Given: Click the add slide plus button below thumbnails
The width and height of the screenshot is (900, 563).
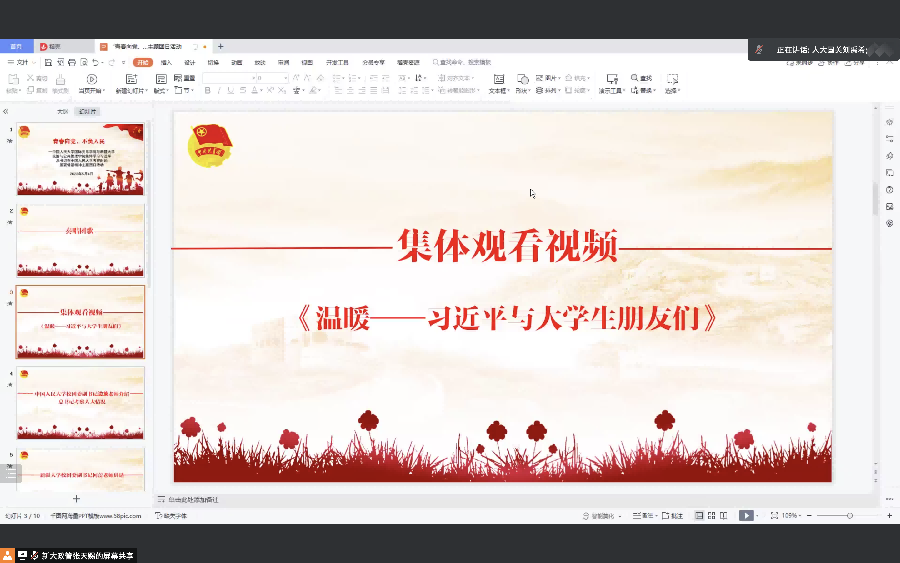Looking at the screenshot, I should [76, 498].
